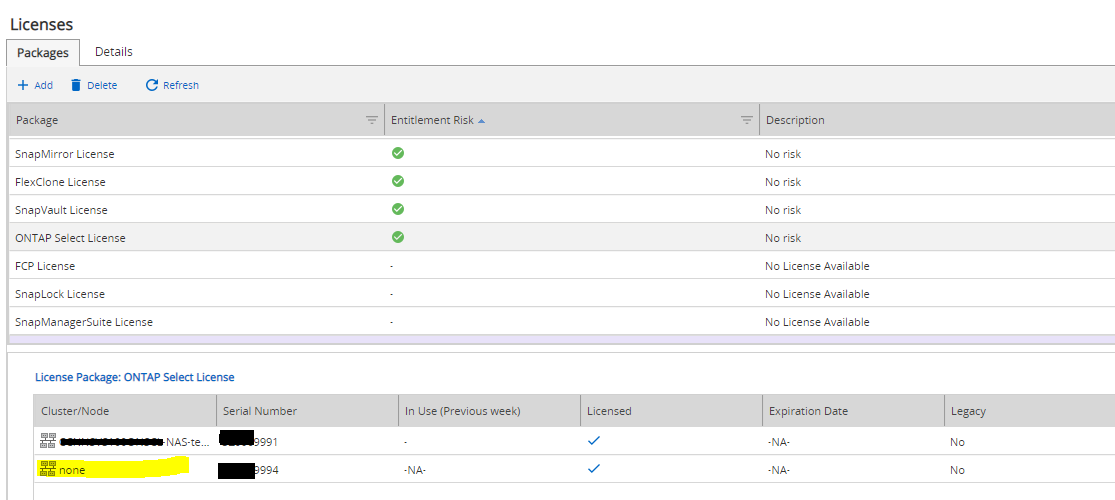Click the green check for SnapMirror License
The height and width of the screenshot is (500, 1115).
click(398, 154)
